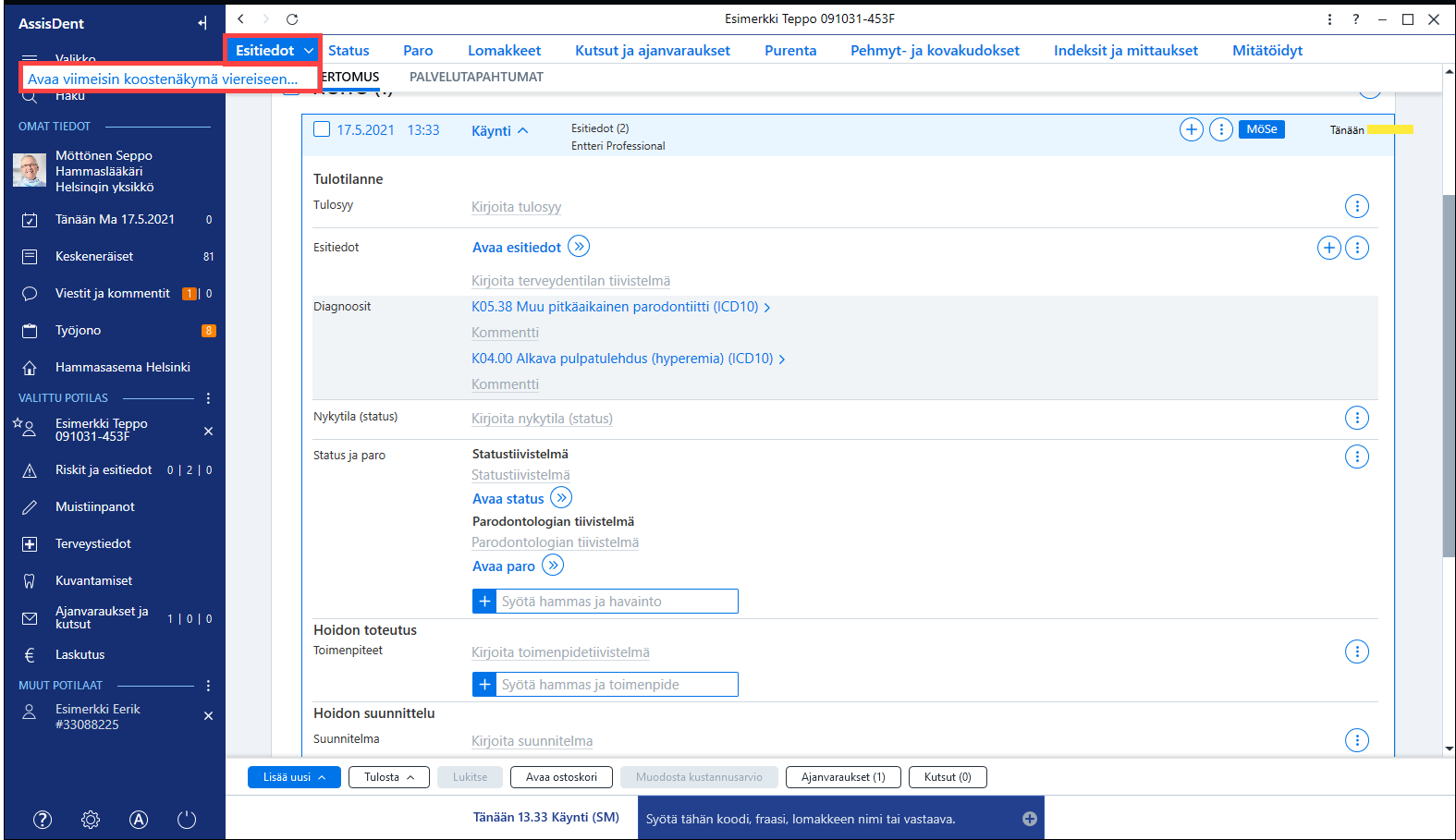This screenshot has width=1456, height=840.
Task: Switch to the Paro tab
Action: pyautogui.click(x=418, y=51)
